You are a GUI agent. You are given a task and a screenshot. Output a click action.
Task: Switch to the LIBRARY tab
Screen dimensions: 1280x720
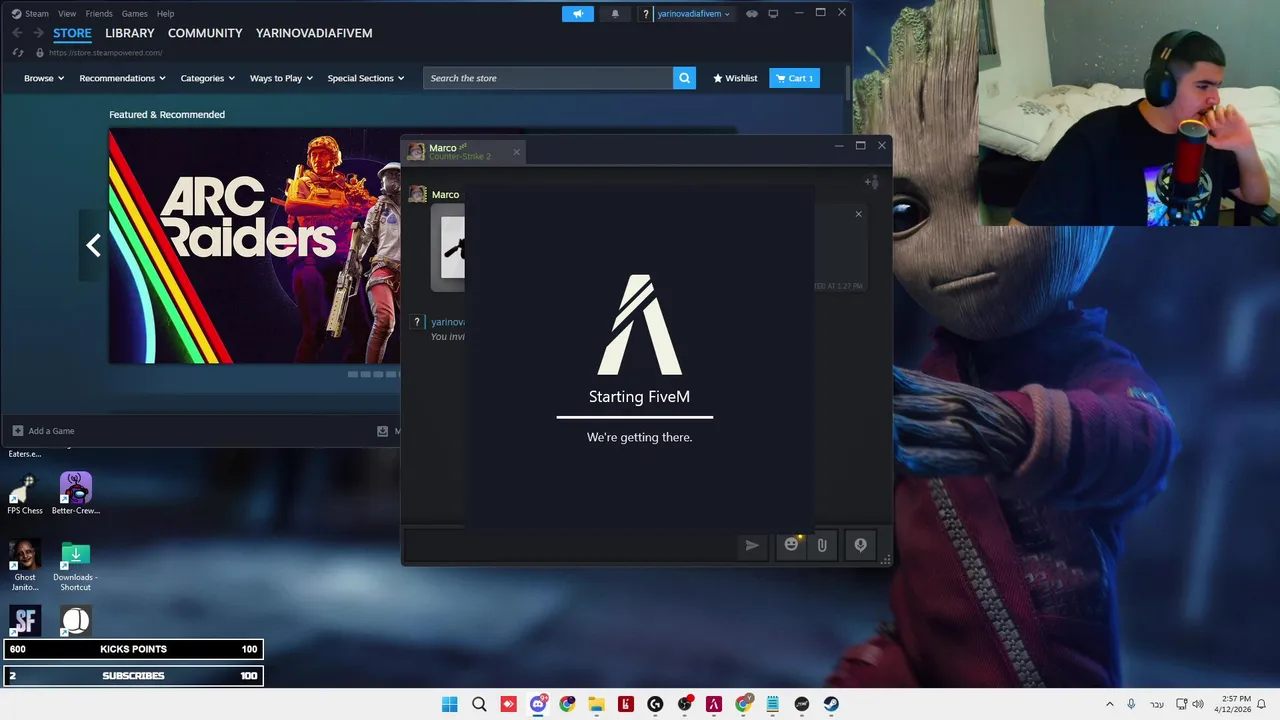click(130, 33)
